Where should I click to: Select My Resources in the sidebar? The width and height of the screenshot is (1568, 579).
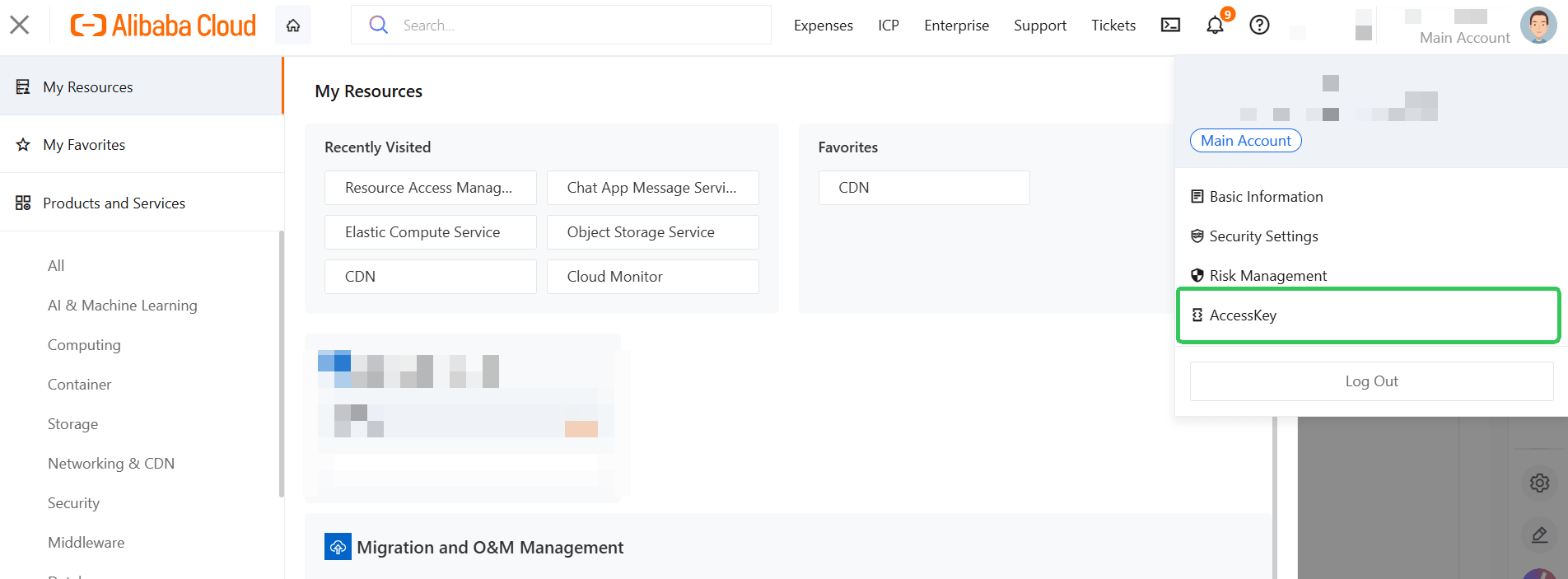coord(142,86)
